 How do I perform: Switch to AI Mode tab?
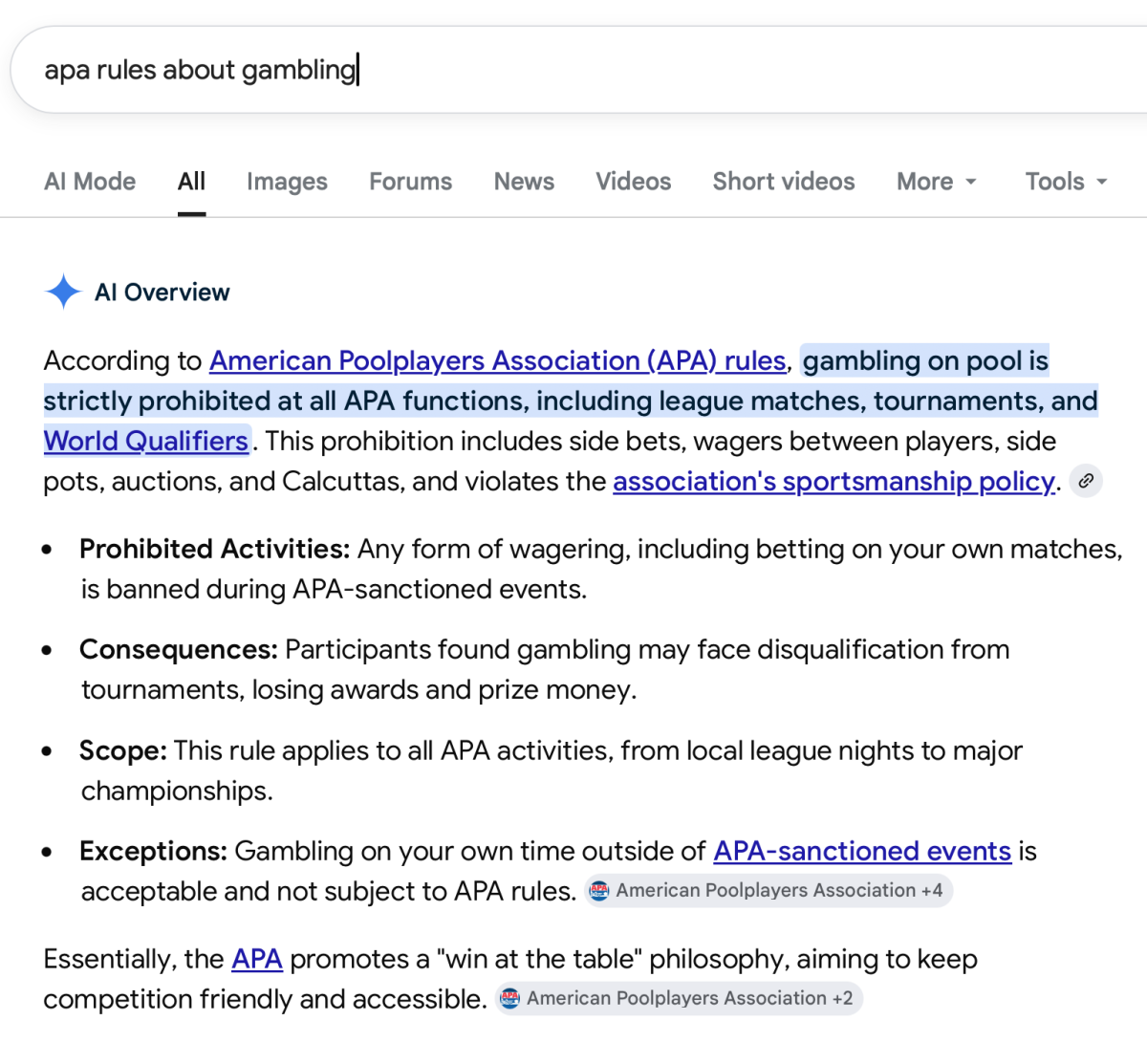click(x=90, y=182)
